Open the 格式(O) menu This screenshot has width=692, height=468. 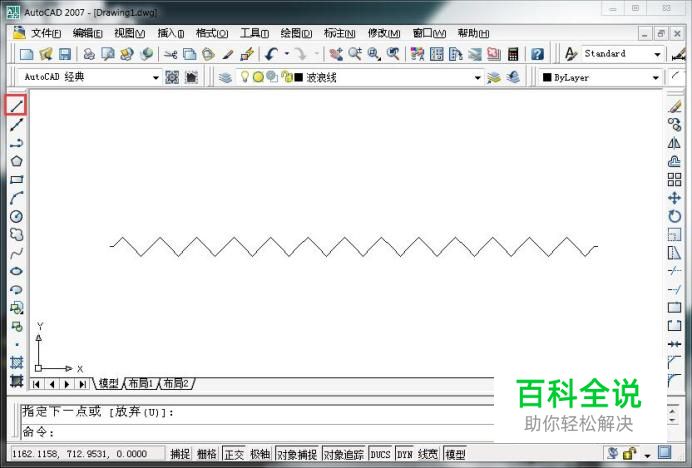212,33
